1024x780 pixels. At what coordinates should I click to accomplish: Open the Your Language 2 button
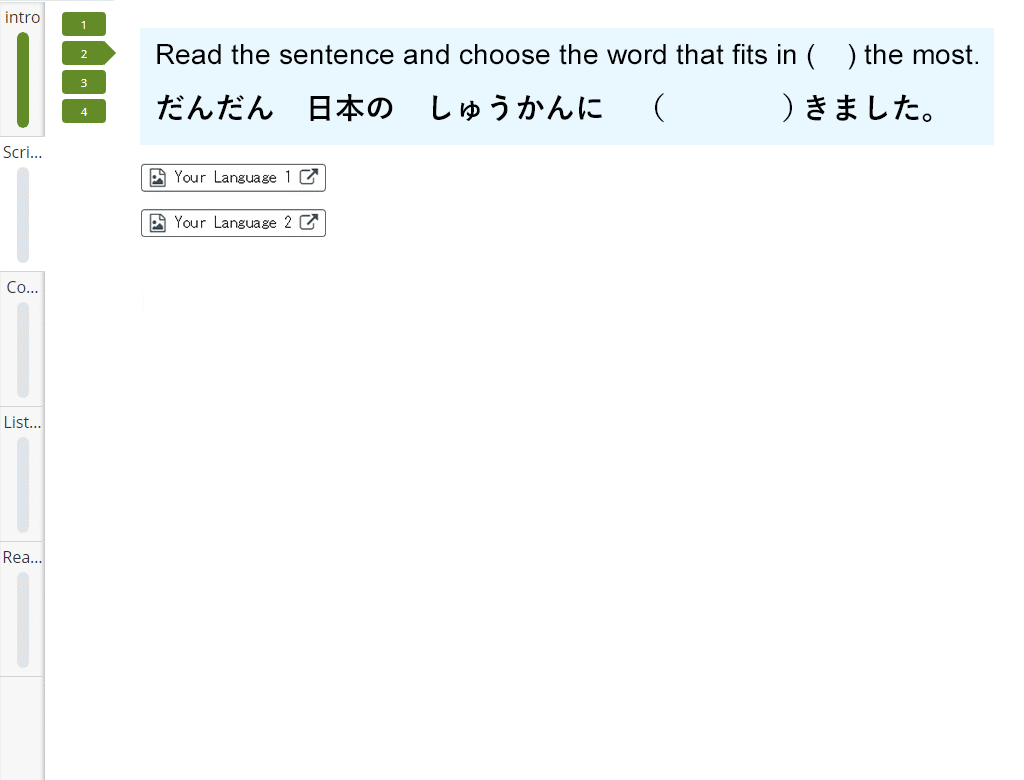click(233, 223)
